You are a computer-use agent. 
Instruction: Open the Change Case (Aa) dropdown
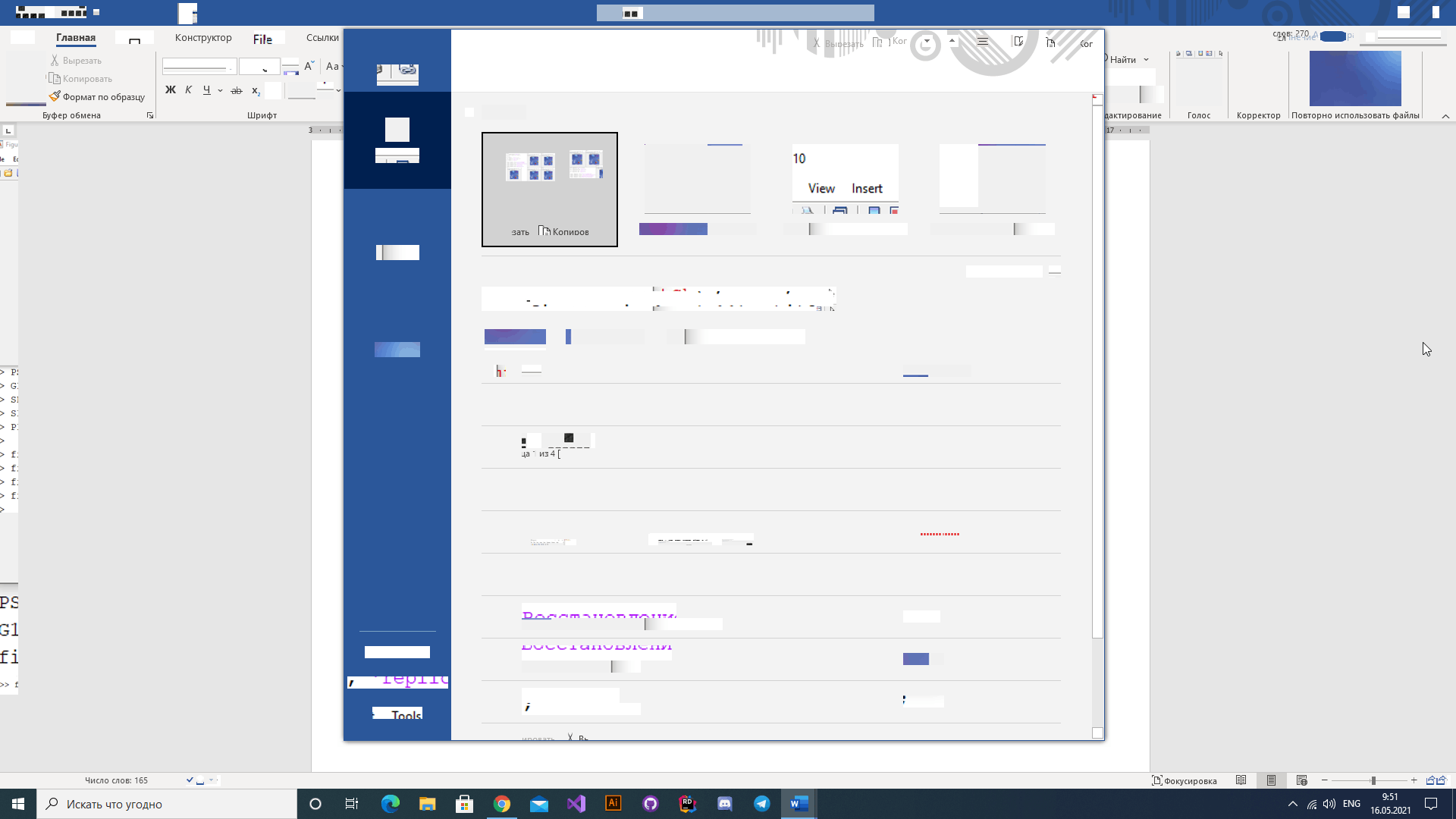point(334,66)
